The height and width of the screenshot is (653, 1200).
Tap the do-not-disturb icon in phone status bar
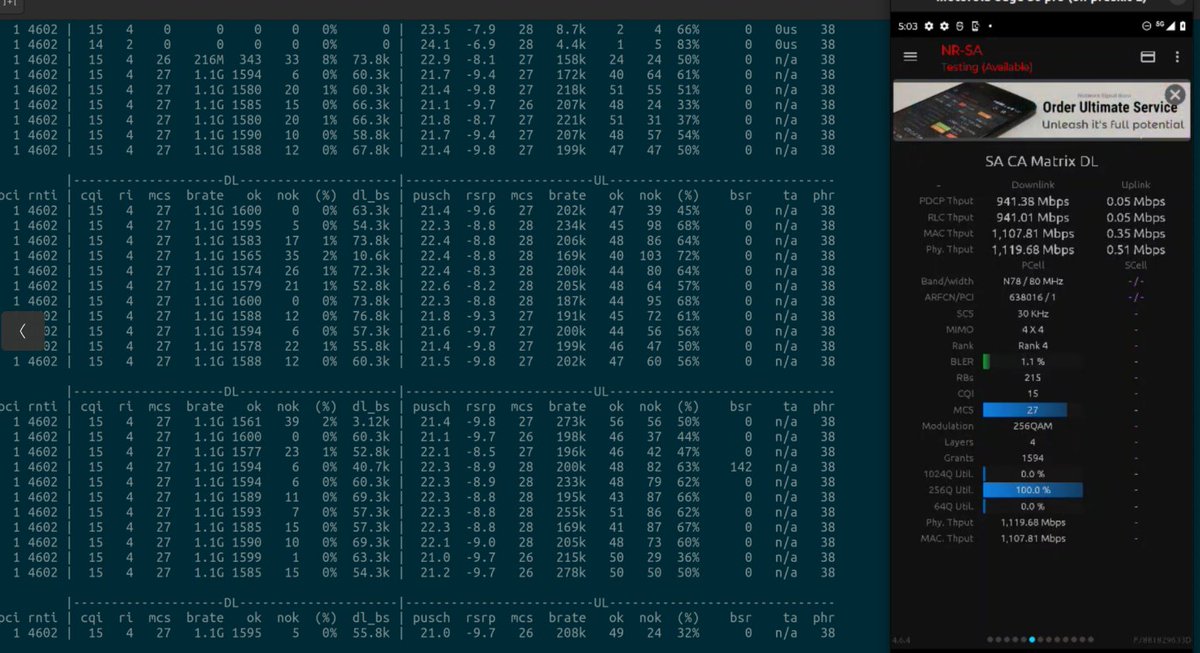(x=1148, y=25)
